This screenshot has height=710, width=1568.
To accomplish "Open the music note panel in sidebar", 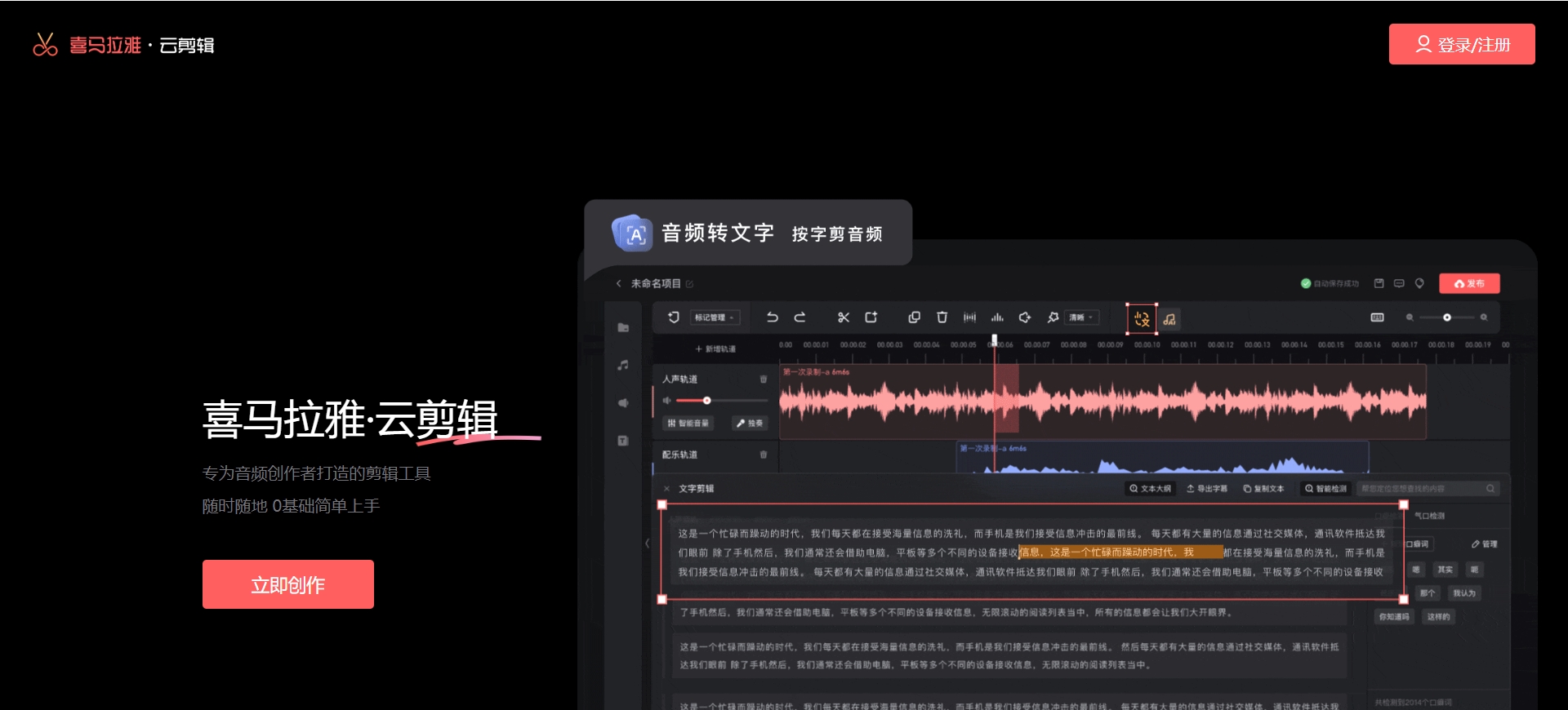I will tap(623, 365).
